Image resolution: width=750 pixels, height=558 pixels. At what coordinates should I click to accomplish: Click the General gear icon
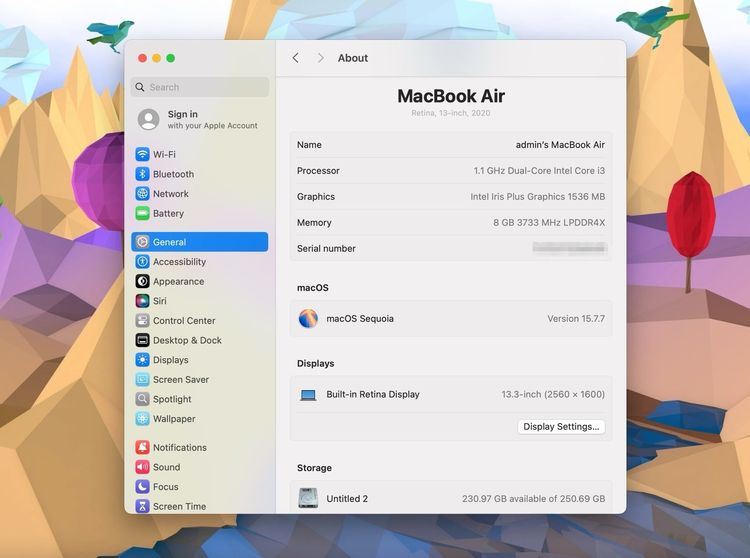pos(142,242)
